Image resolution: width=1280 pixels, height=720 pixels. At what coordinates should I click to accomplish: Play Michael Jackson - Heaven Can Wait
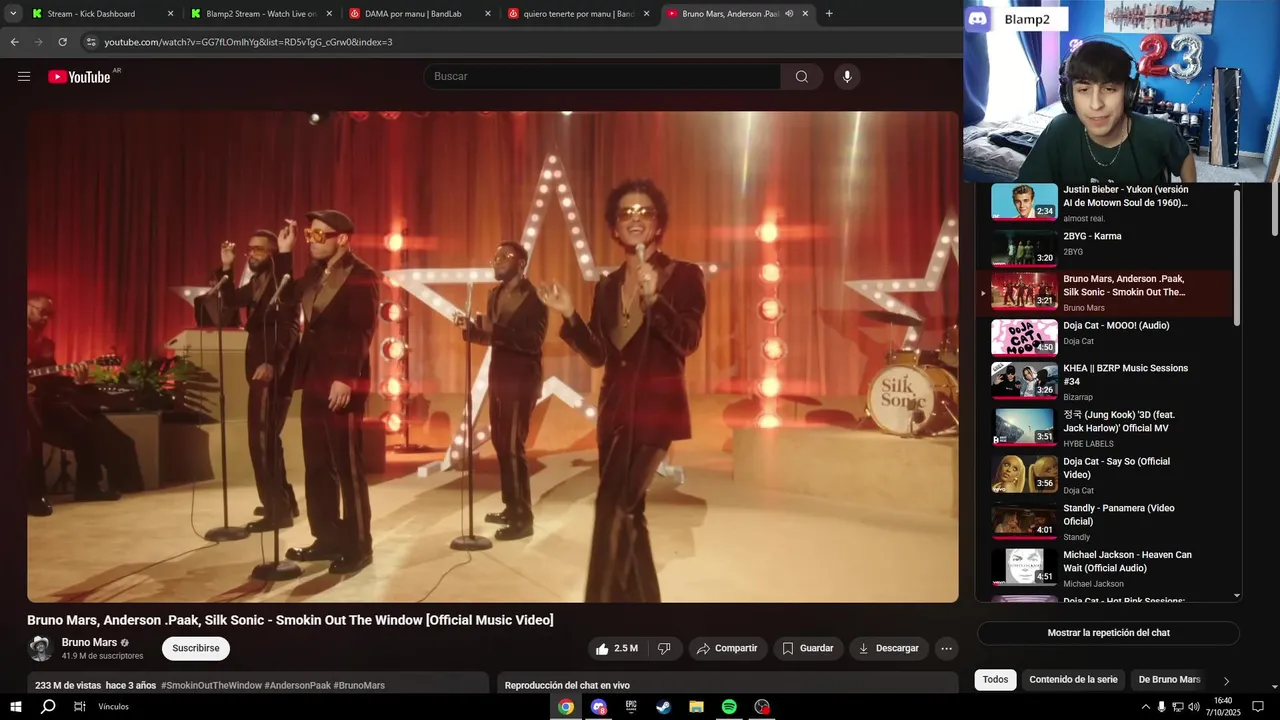click(x=1104, y=567)
